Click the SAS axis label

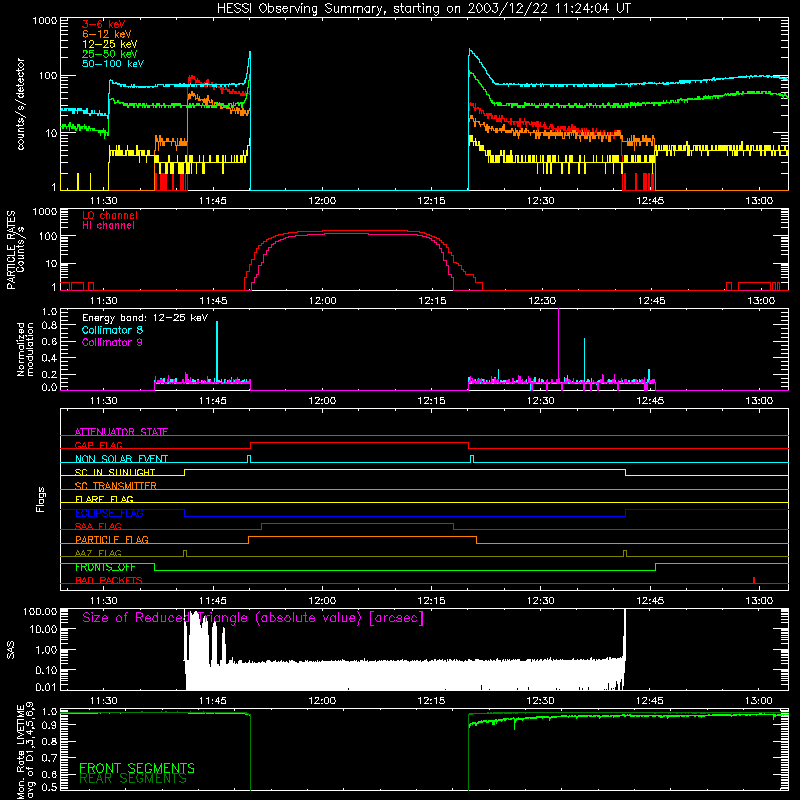coord(11,649)
